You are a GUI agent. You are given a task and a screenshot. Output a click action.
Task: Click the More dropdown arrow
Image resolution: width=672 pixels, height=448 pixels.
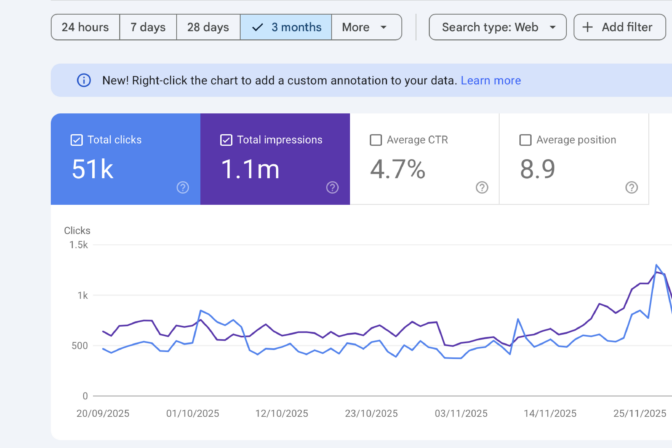(x=384, y=27)
